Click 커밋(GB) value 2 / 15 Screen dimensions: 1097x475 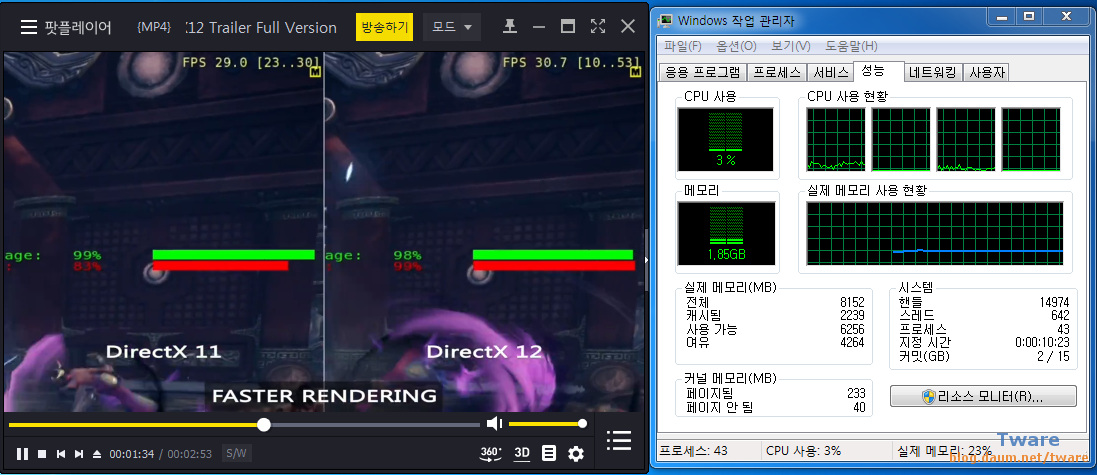(1054, 357)
